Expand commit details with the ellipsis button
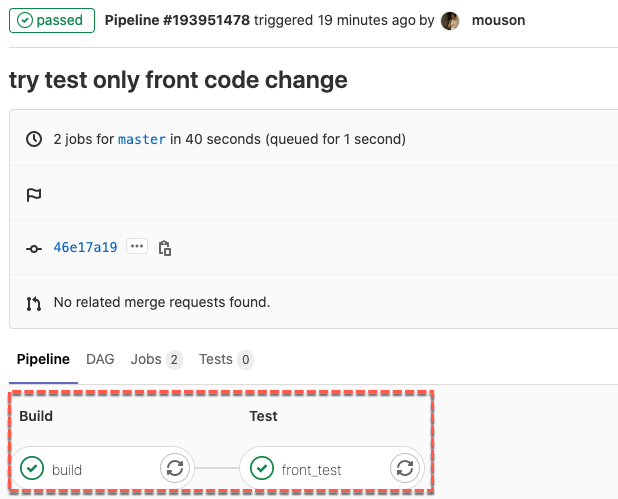Image resolution: width=618 pixels, height=499 pixels. 137,246
